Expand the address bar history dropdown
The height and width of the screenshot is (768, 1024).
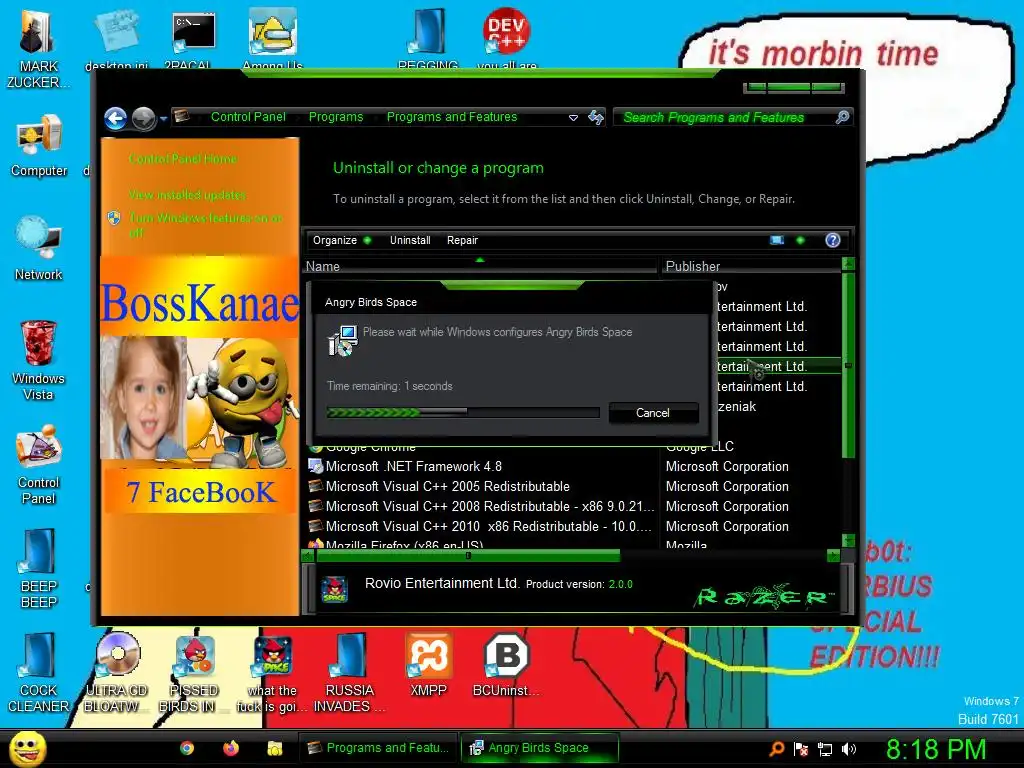[573, 118]
